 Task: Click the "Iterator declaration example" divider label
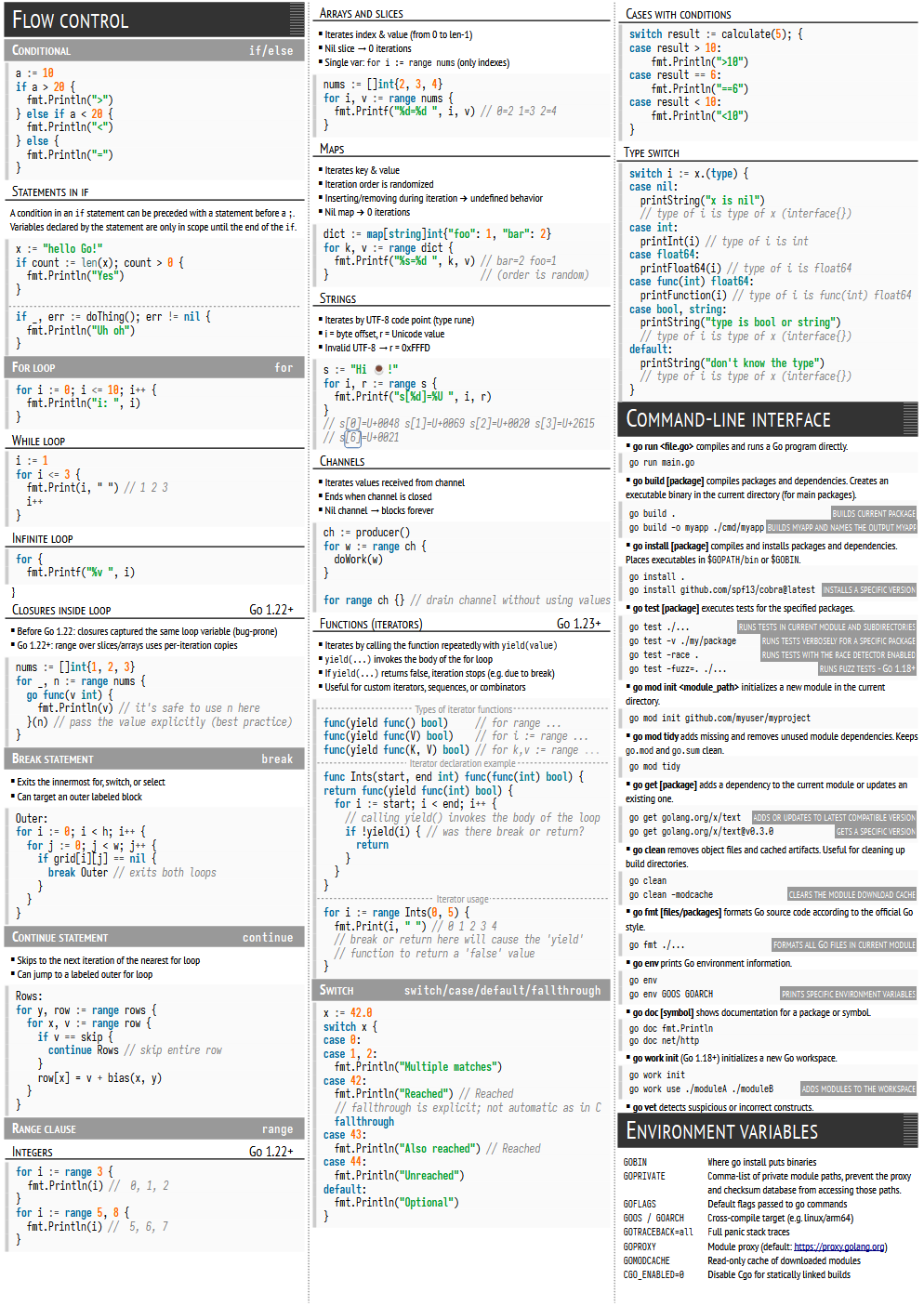462,763
